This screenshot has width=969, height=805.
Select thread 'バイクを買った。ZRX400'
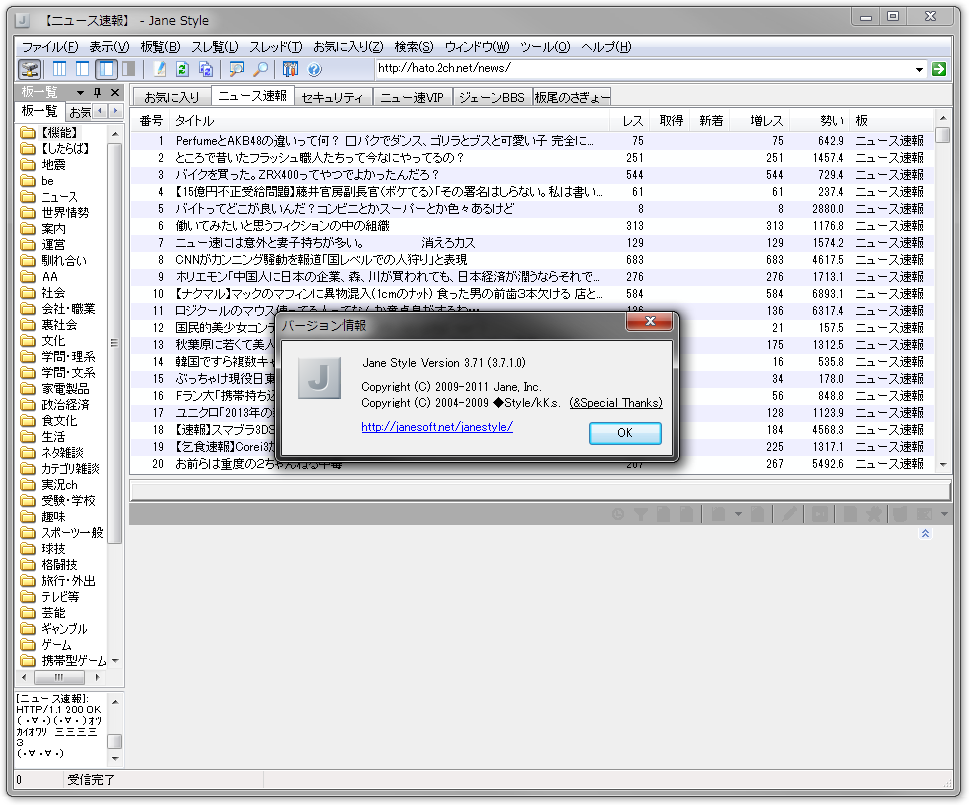(531, 175)
